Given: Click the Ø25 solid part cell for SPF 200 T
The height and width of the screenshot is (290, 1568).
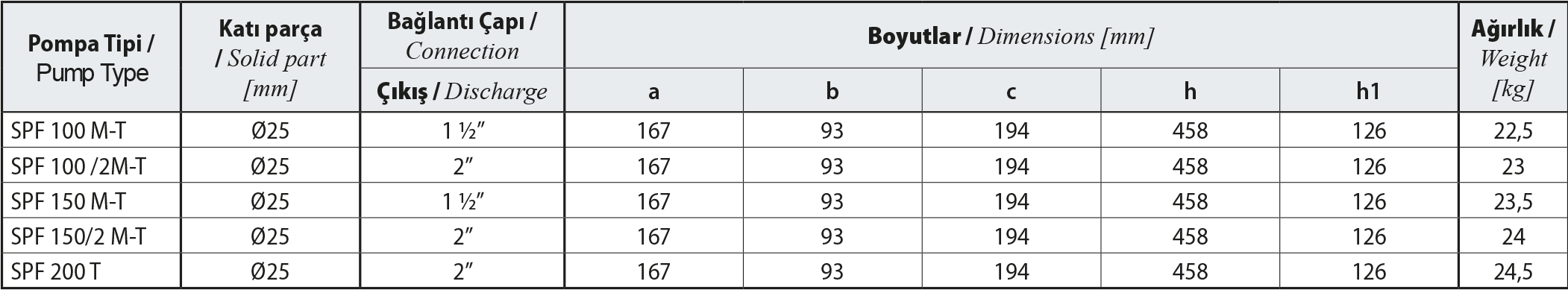Looking at the screenshot, I should tap(271, 272).
